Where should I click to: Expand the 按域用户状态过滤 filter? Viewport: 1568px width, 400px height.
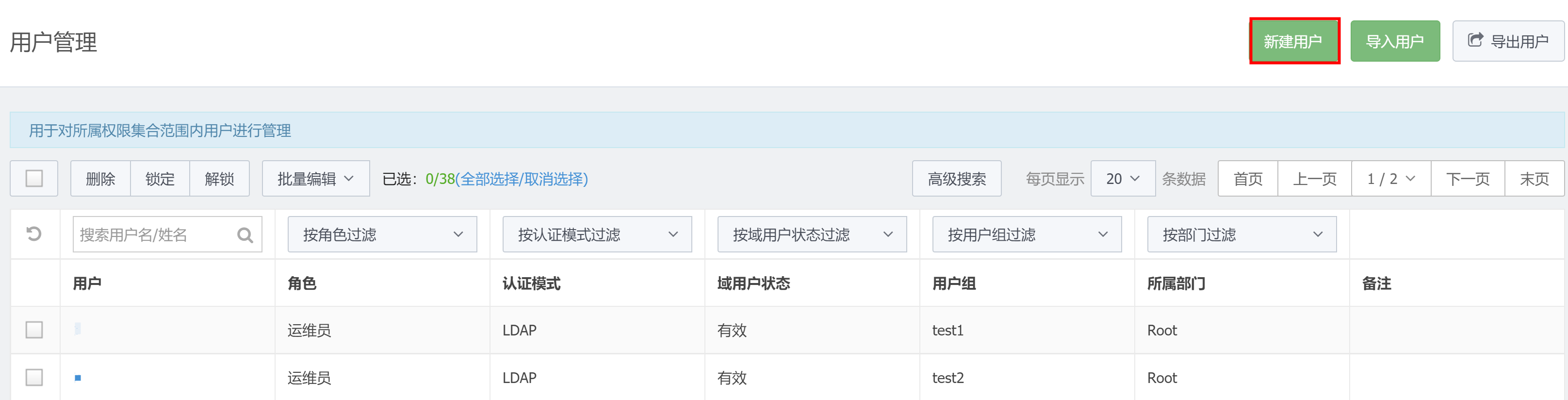tap(812, 234)
